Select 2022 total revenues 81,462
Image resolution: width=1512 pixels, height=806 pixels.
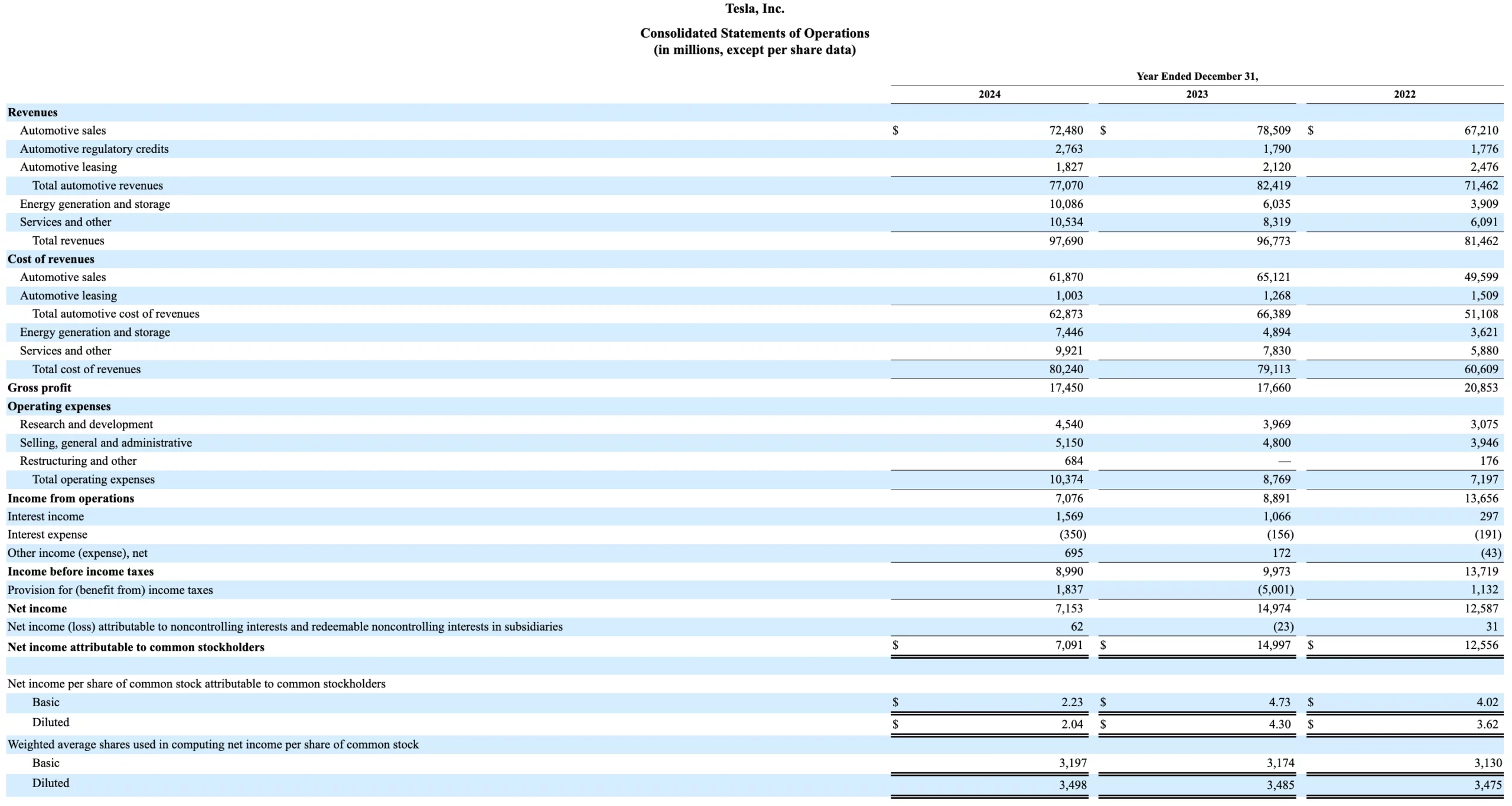1481,241
